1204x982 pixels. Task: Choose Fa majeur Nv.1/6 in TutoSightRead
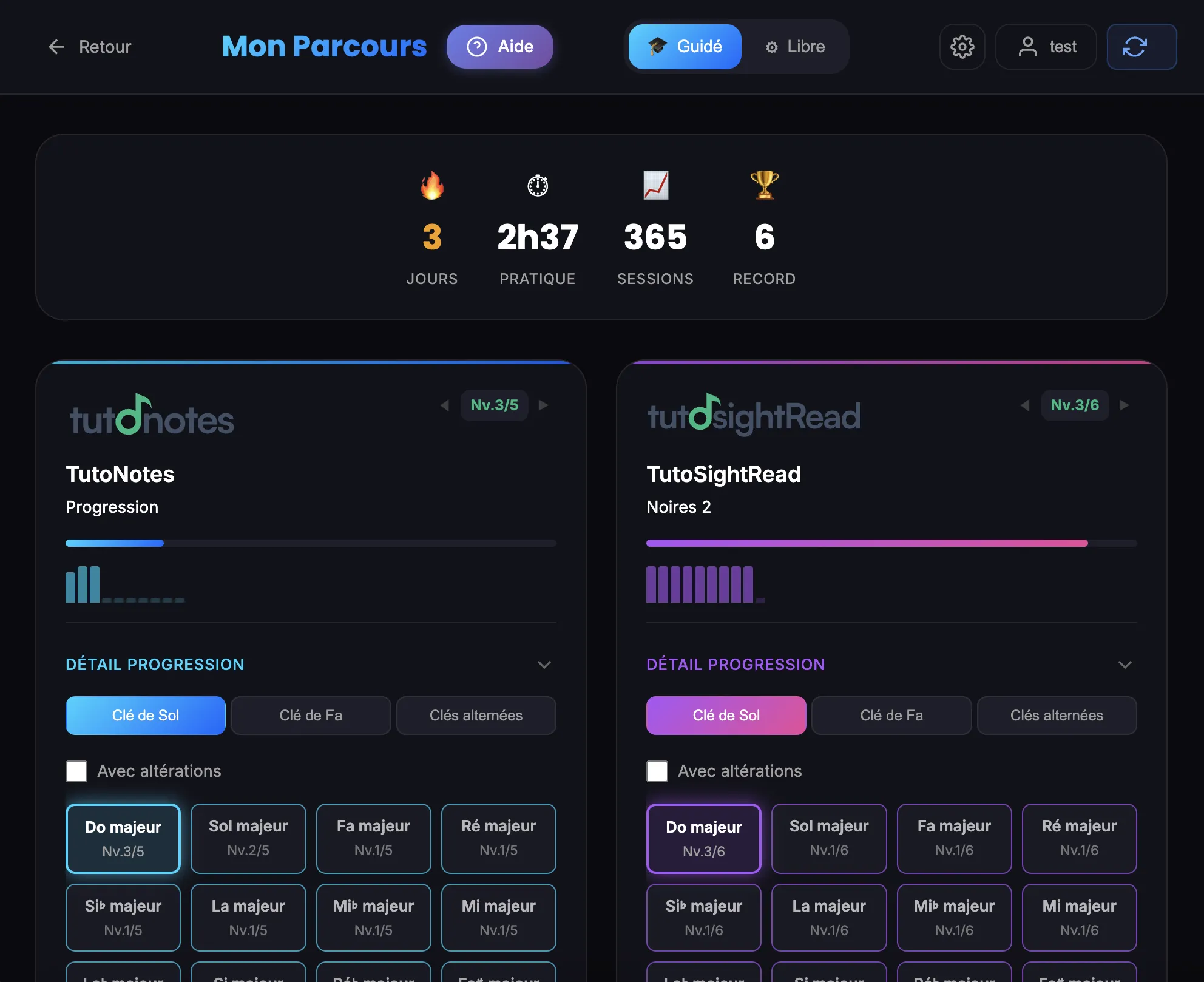coord(954,839)
